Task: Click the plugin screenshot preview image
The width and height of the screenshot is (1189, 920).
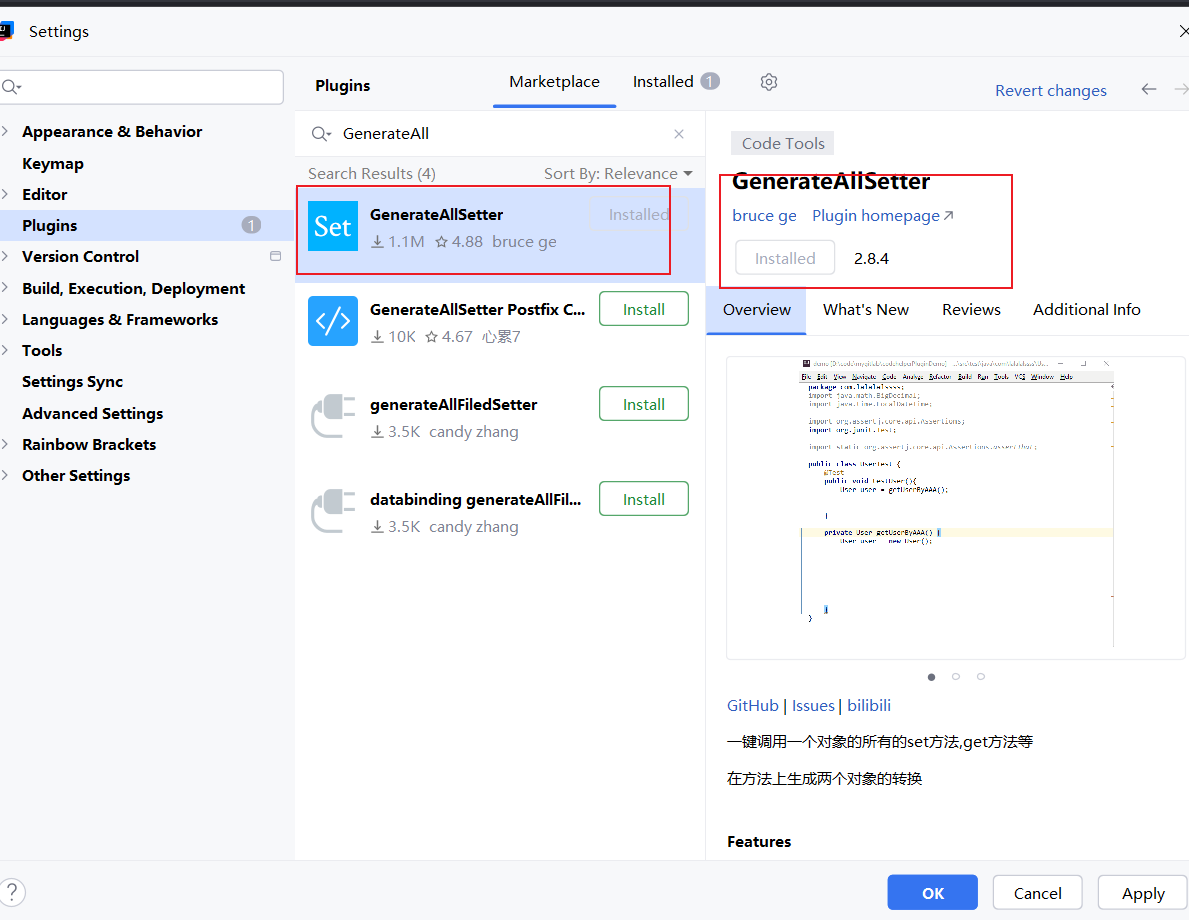Action: (955, 507)
